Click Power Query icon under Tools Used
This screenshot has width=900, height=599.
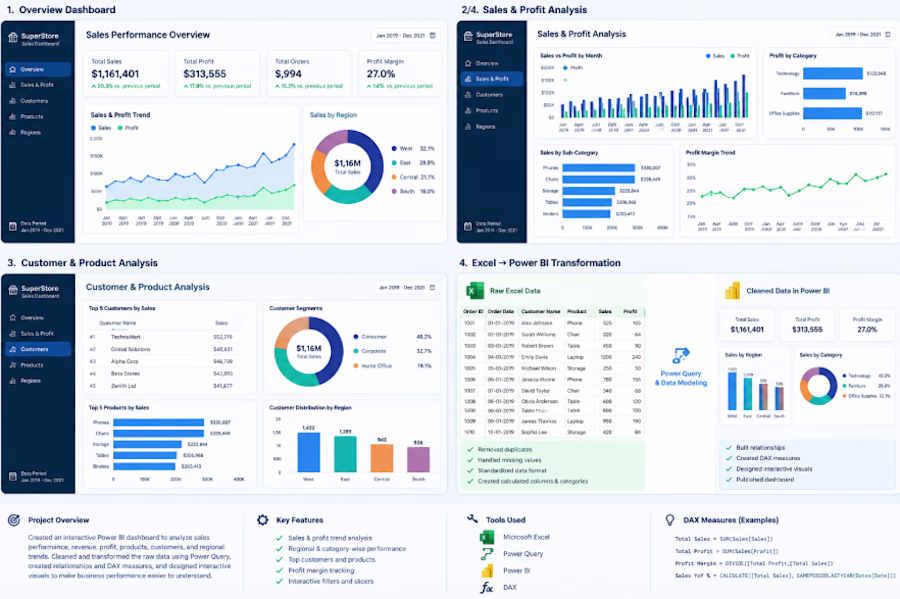[486, 554]
